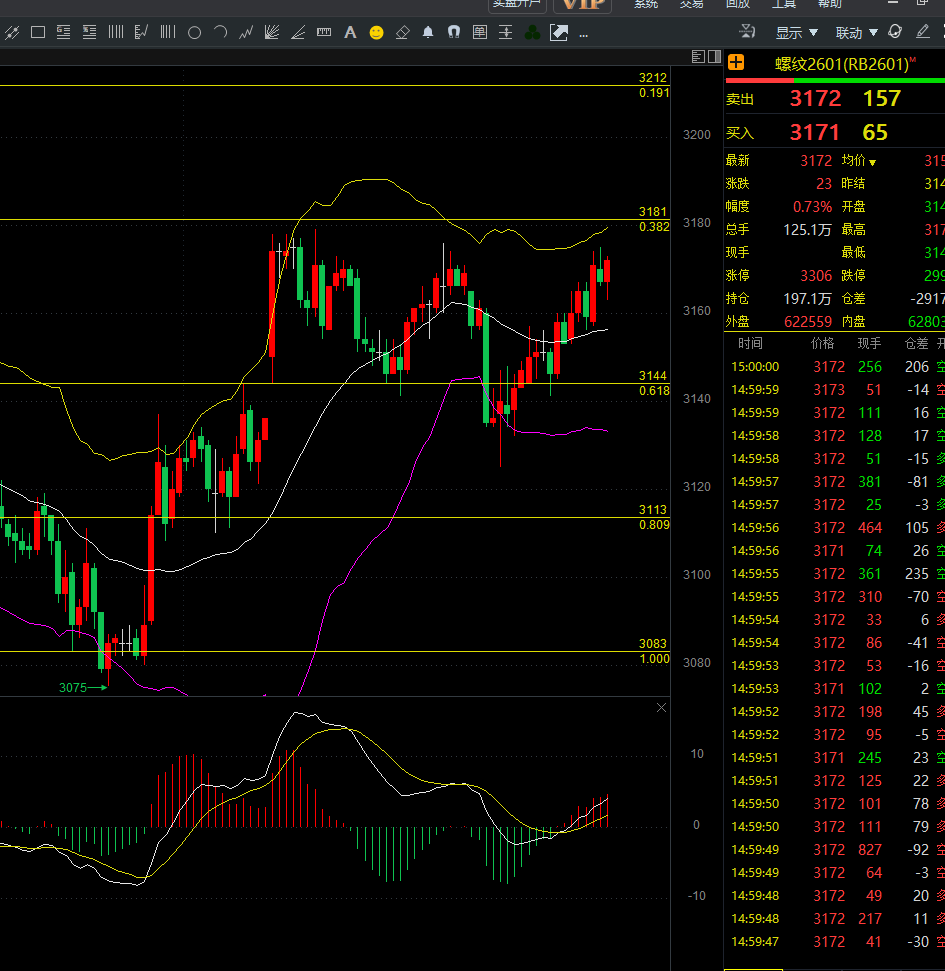Screen dimensions: 945x971
Task: Expand the 均价 dropdown arrow
Action: [873, 162]
